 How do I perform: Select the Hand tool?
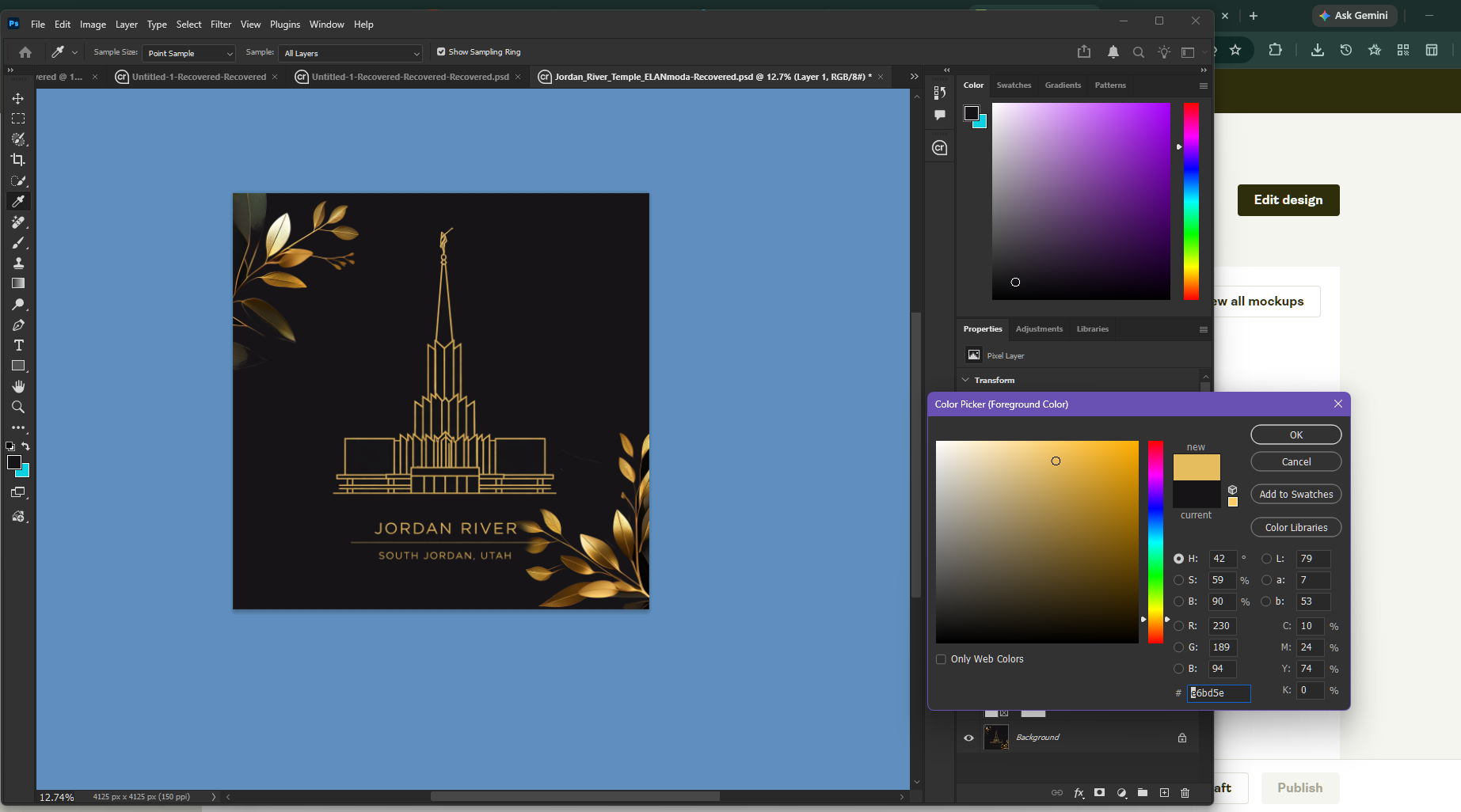pos(18,386)
